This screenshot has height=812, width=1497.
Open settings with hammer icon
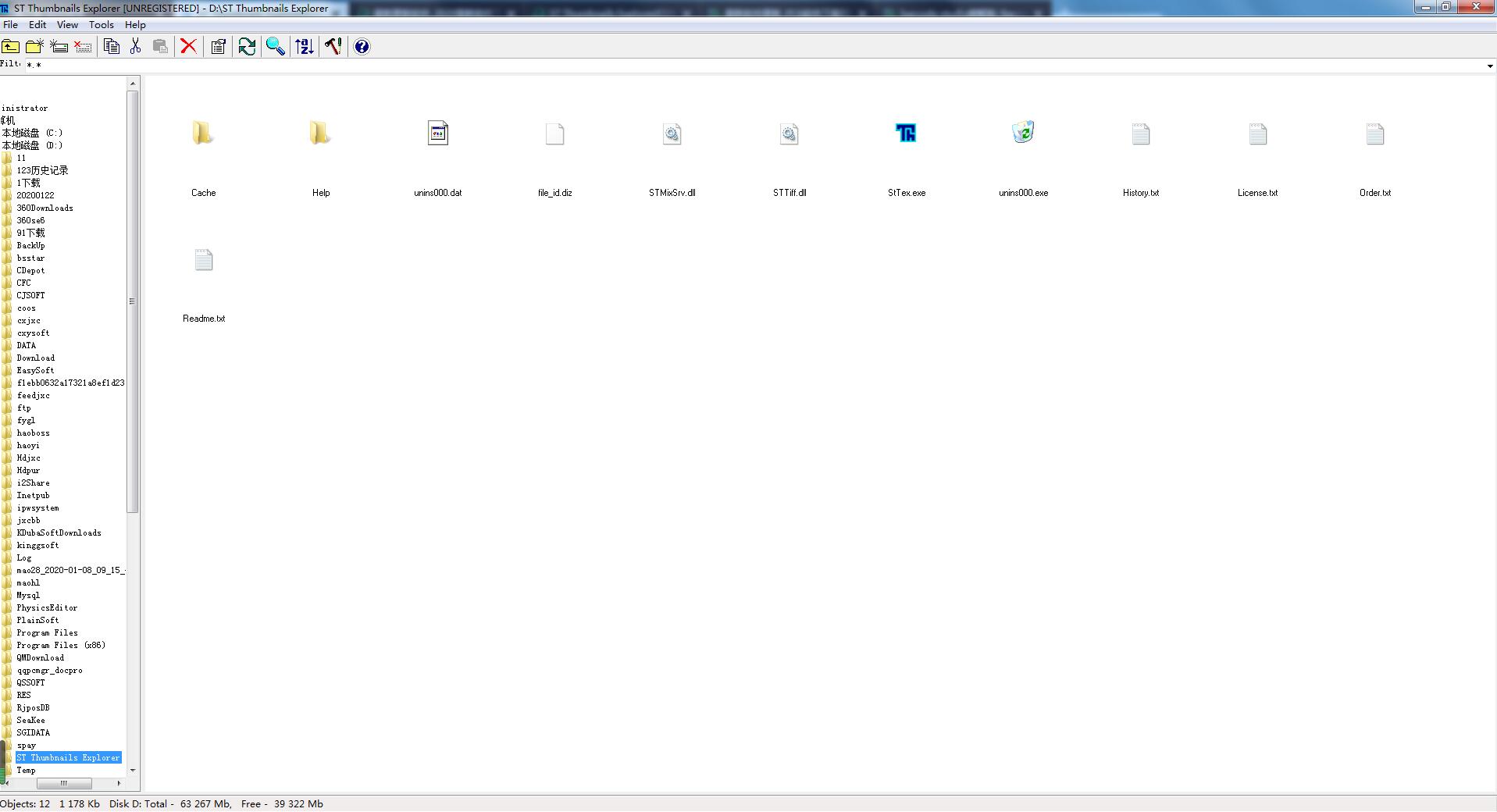(x=333, y=47)
